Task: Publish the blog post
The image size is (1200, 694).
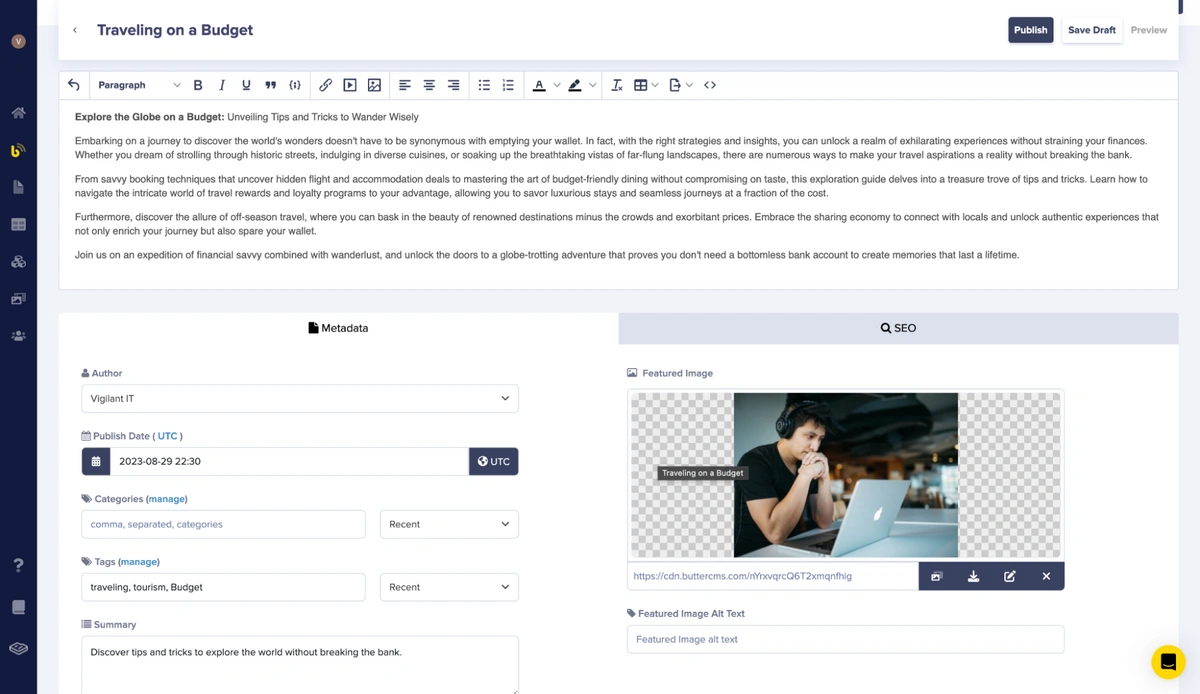Action: click(1030, 30)
